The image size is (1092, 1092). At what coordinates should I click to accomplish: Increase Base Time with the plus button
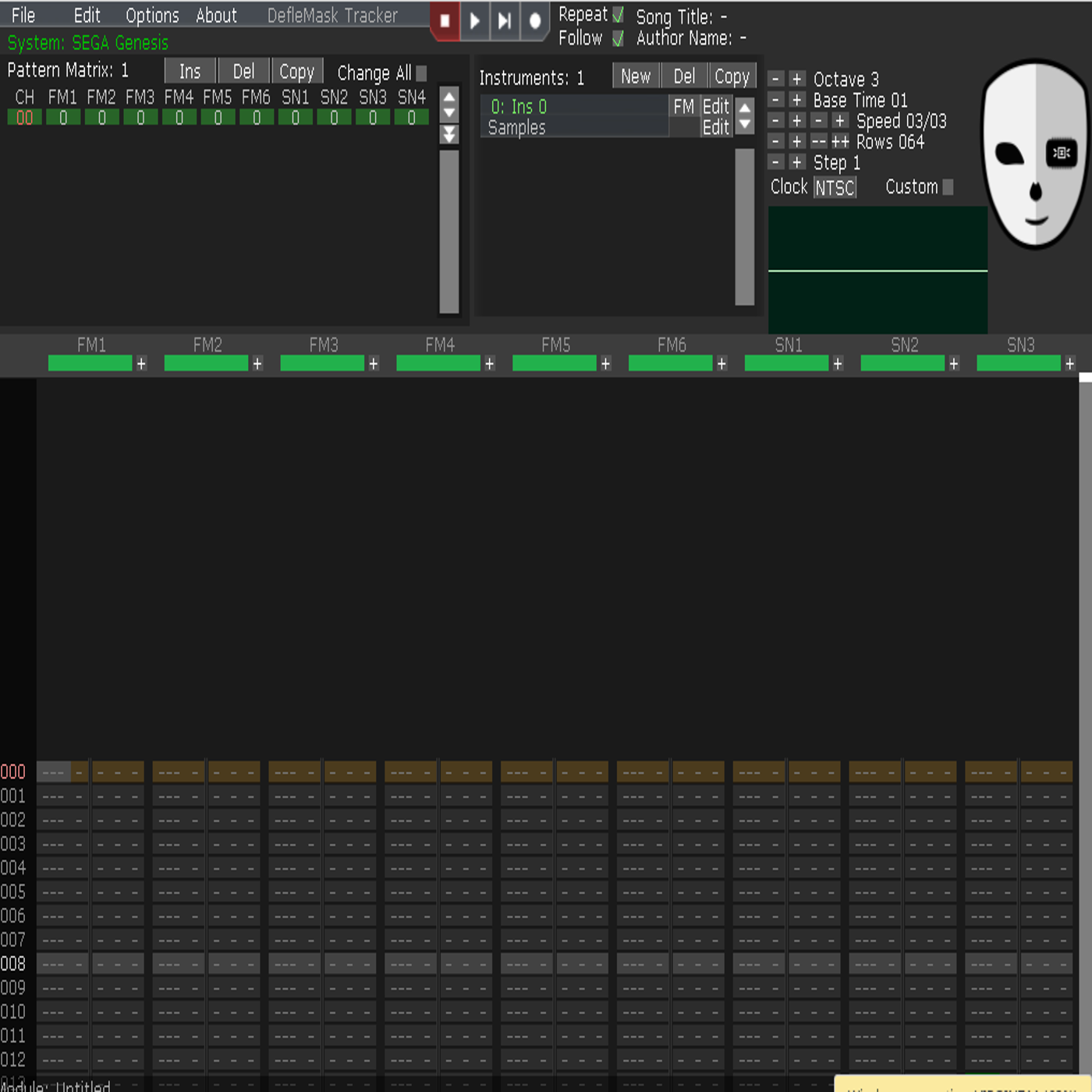click(x=796, y=100)
